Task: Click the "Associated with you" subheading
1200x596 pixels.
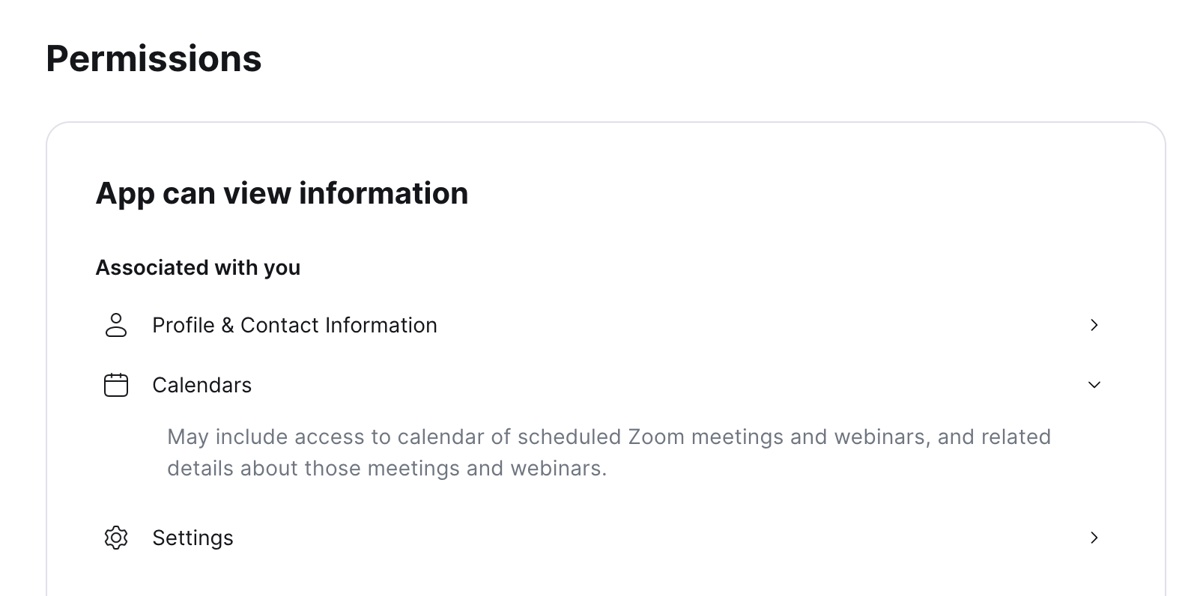Action: click(198, 268)
